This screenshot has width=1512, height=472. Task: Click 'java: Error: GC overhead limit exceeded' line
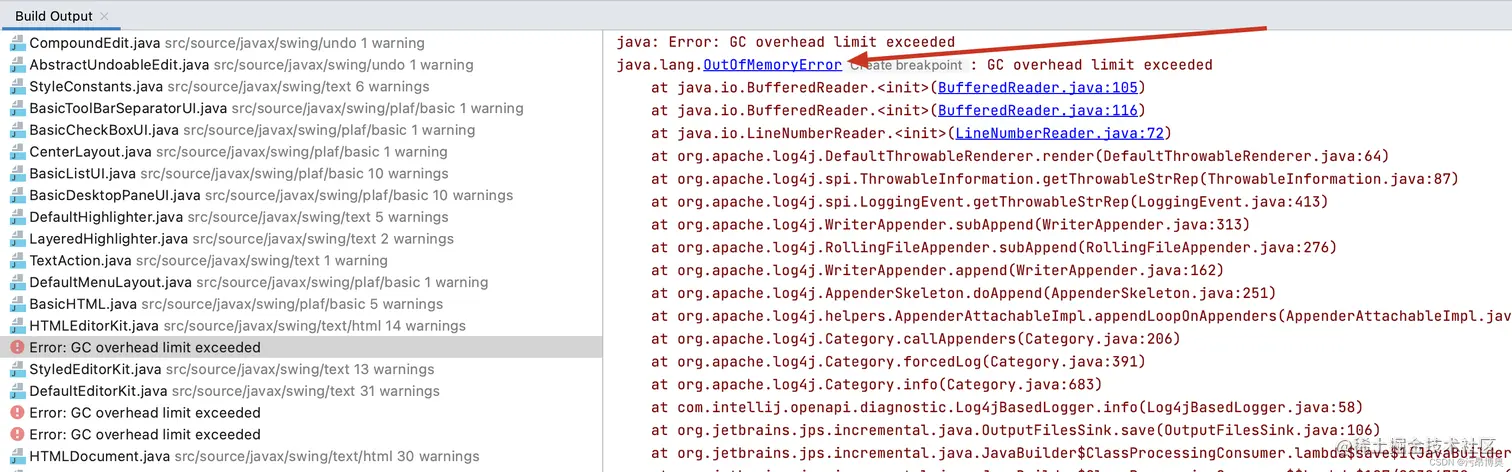coord(786,42)
